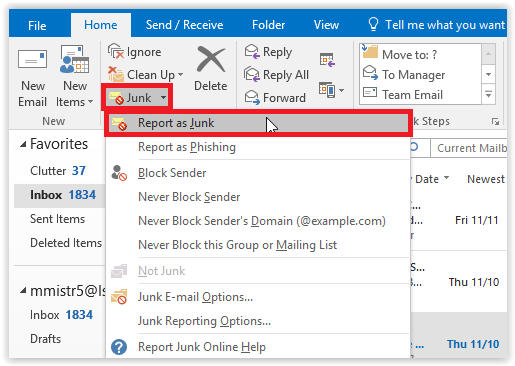The height and width of the screenshot is (366, 515).
Task: Click the Meeting reply icon
Action: pos(327,60)
